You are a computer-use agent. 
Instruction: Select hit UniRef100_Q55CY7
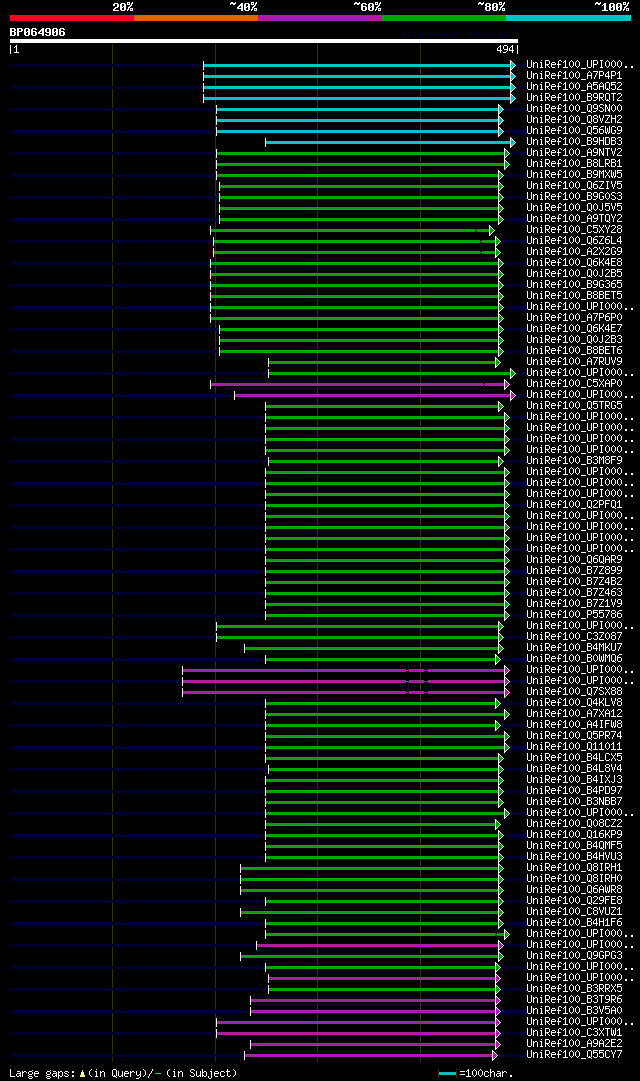point(574,1055)
